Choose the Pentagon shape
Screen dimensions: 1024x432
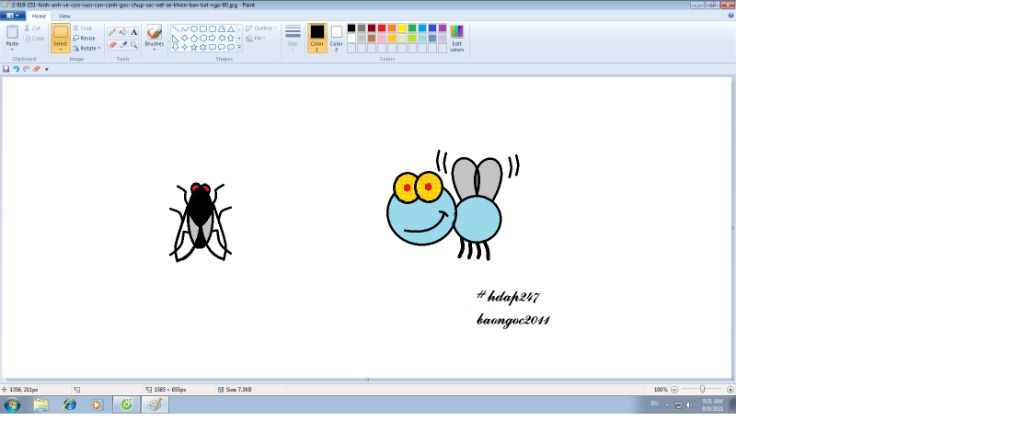point(194,38)
